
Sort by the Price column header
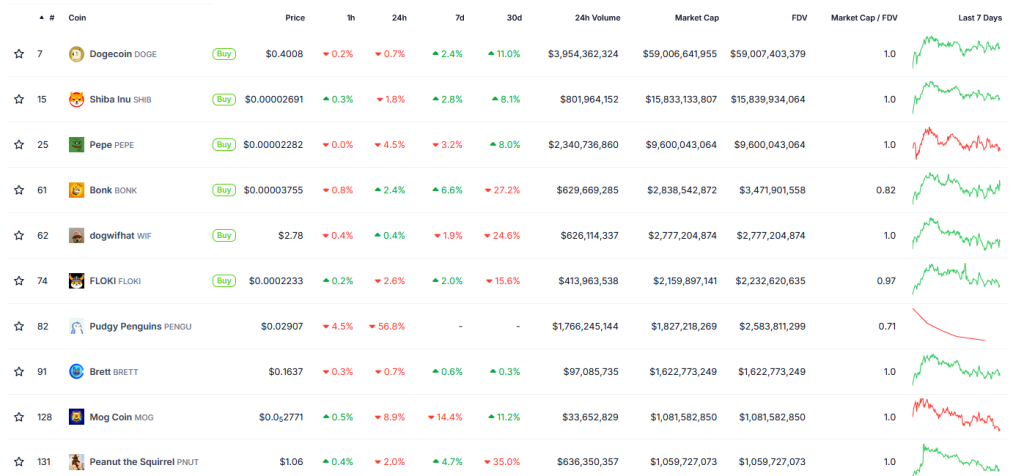pos(295,18)
